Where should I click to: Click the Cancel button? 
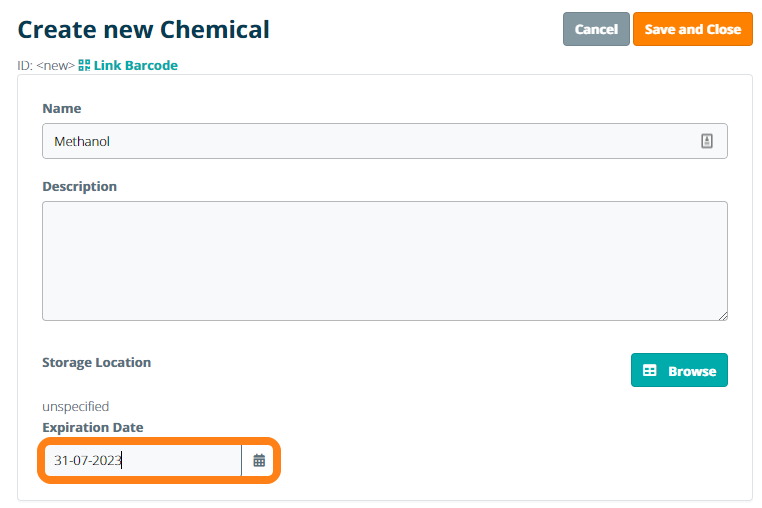596,29
